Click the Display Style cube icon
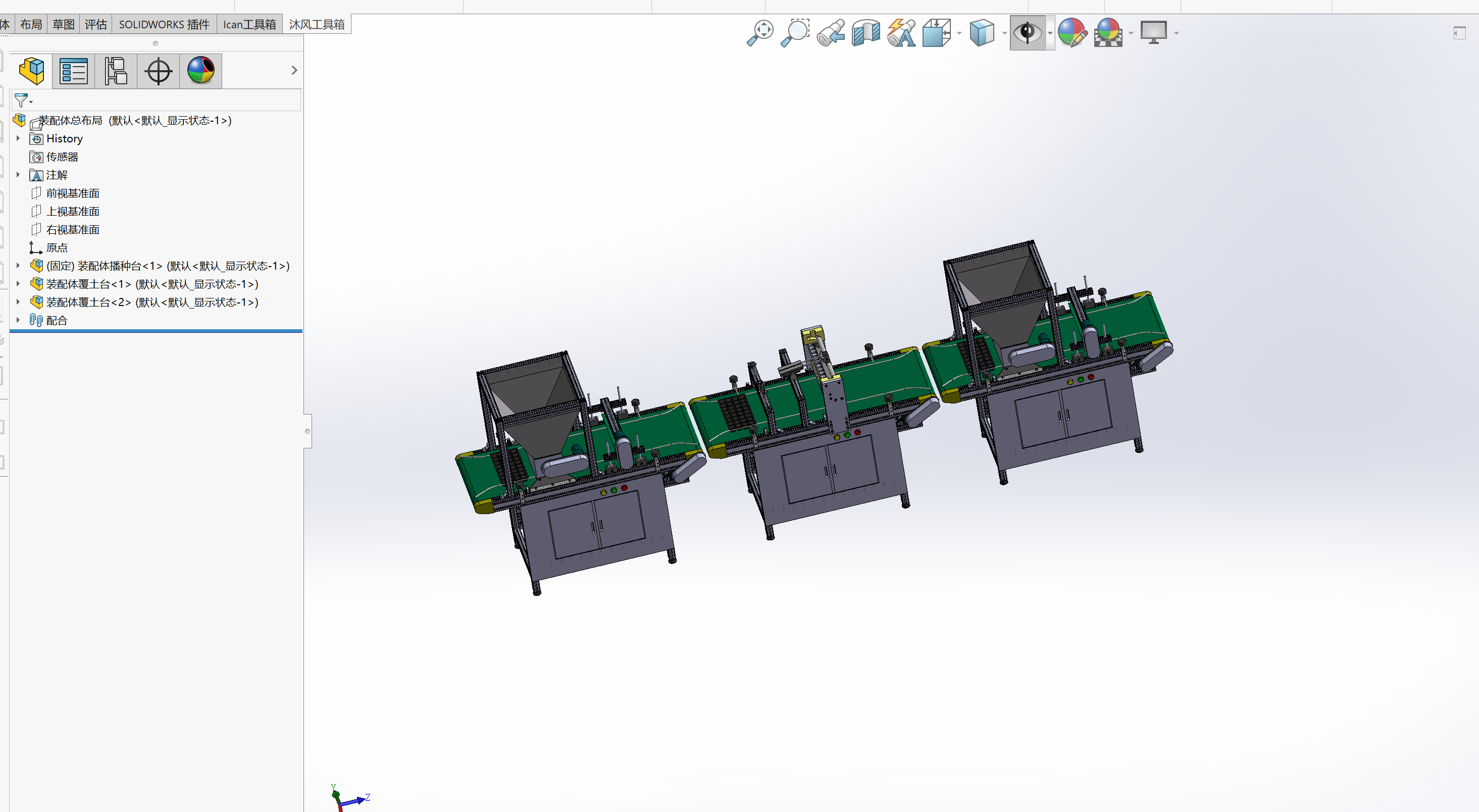The width and height of the screenshot is (1479, 812). pos(982,32)
